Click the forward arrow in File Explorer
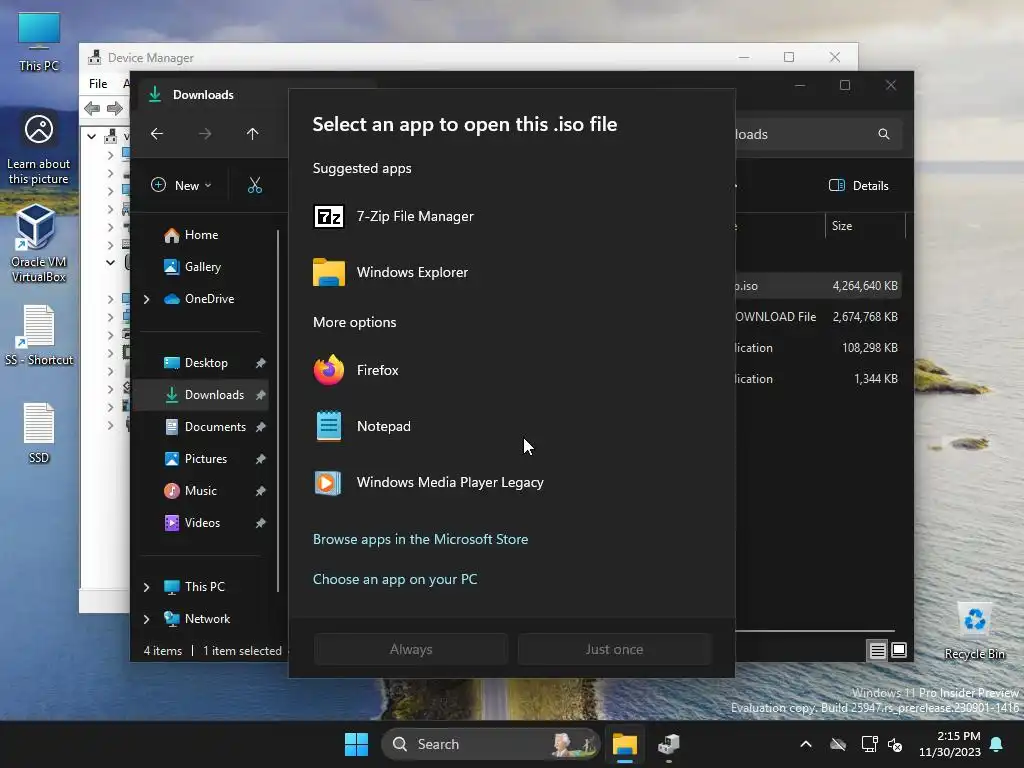 click(205, 134)
